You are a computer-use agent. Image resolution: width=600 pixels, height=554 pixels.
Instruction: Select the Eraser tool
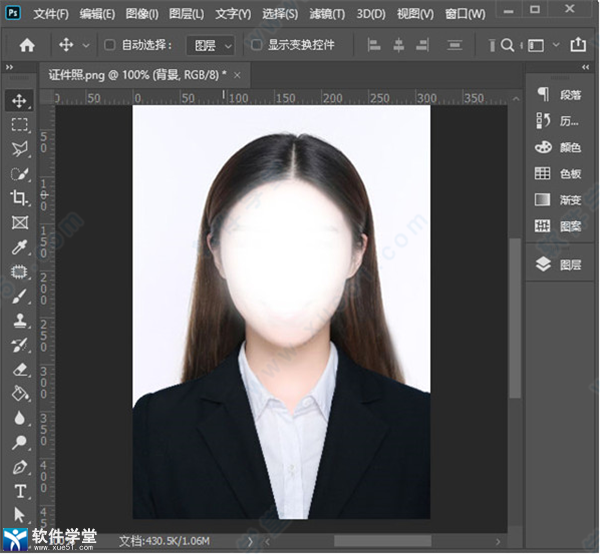click(x=19, y=370)
